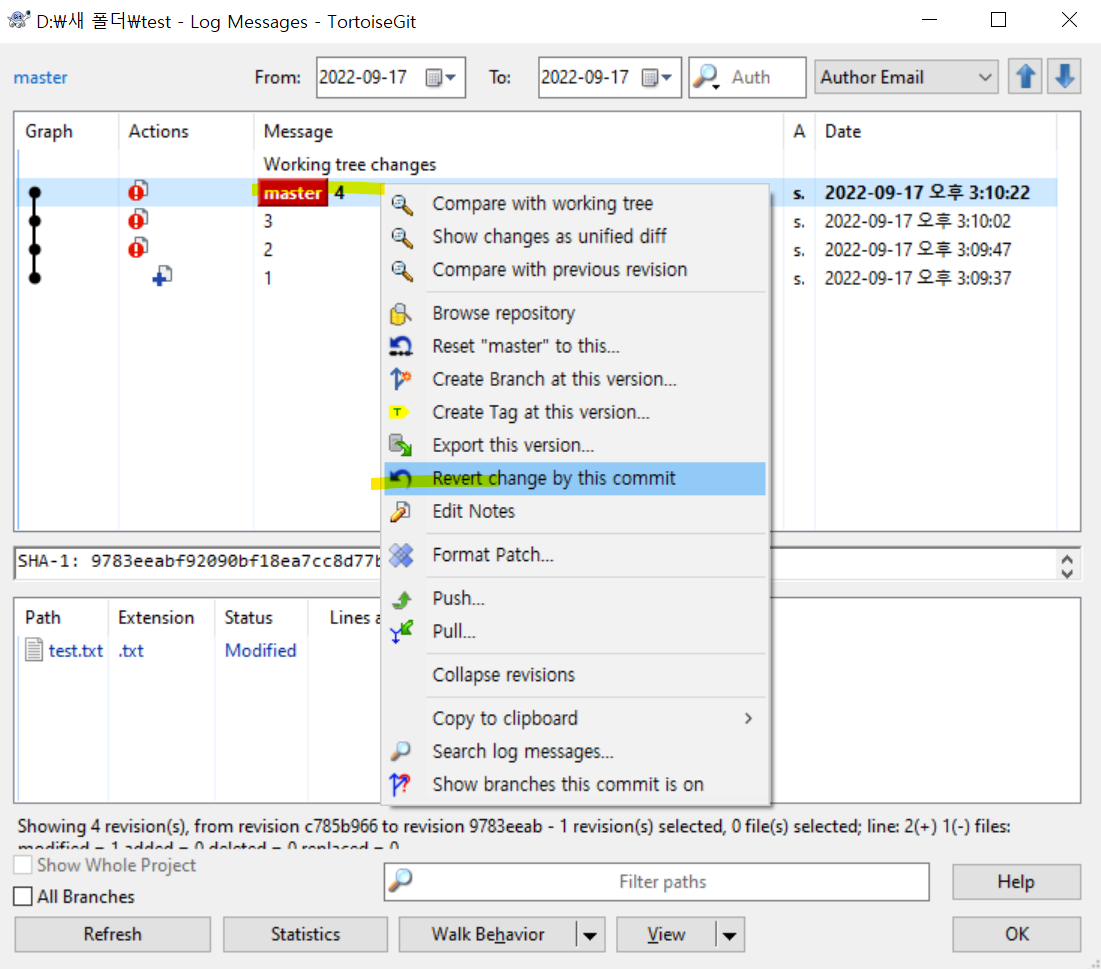1101x969 pixels.
Task: Click the View button
Action: point(666,935)
